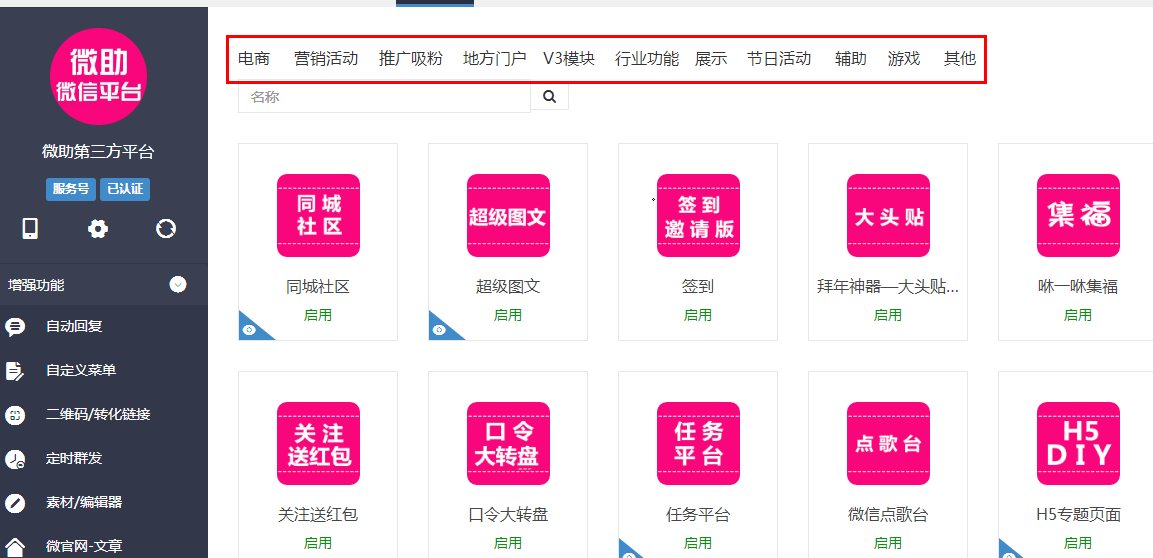Click the refresh sync icon in sidebar
This screenshot has height=558, width=1153.
166,229
